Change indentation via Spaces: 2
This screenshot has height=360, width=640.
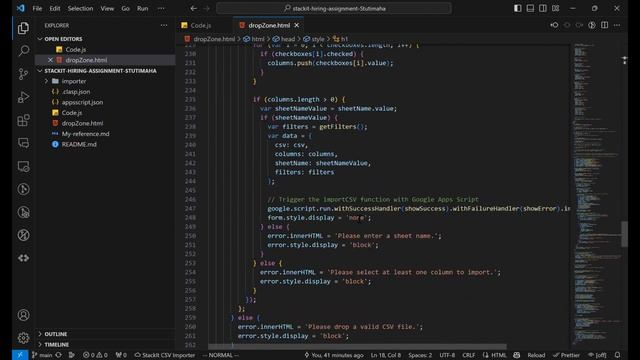point(420,355)
